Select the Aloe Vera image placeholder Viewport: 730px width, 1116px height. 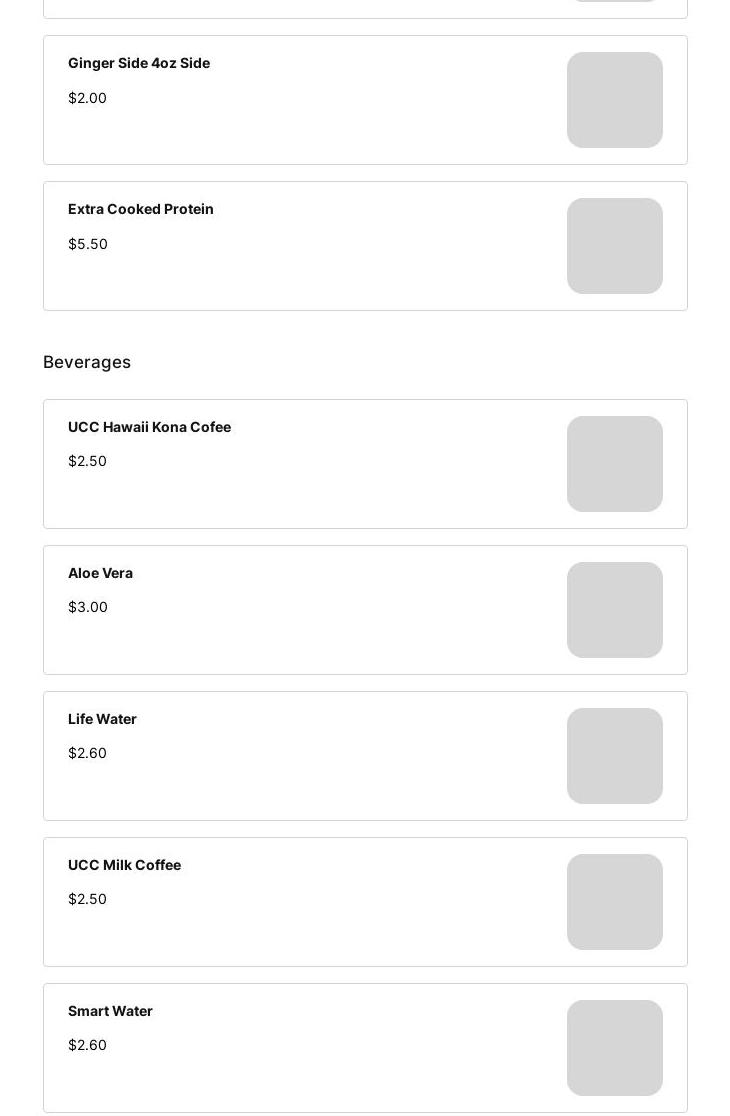click(x=614, y=610)
